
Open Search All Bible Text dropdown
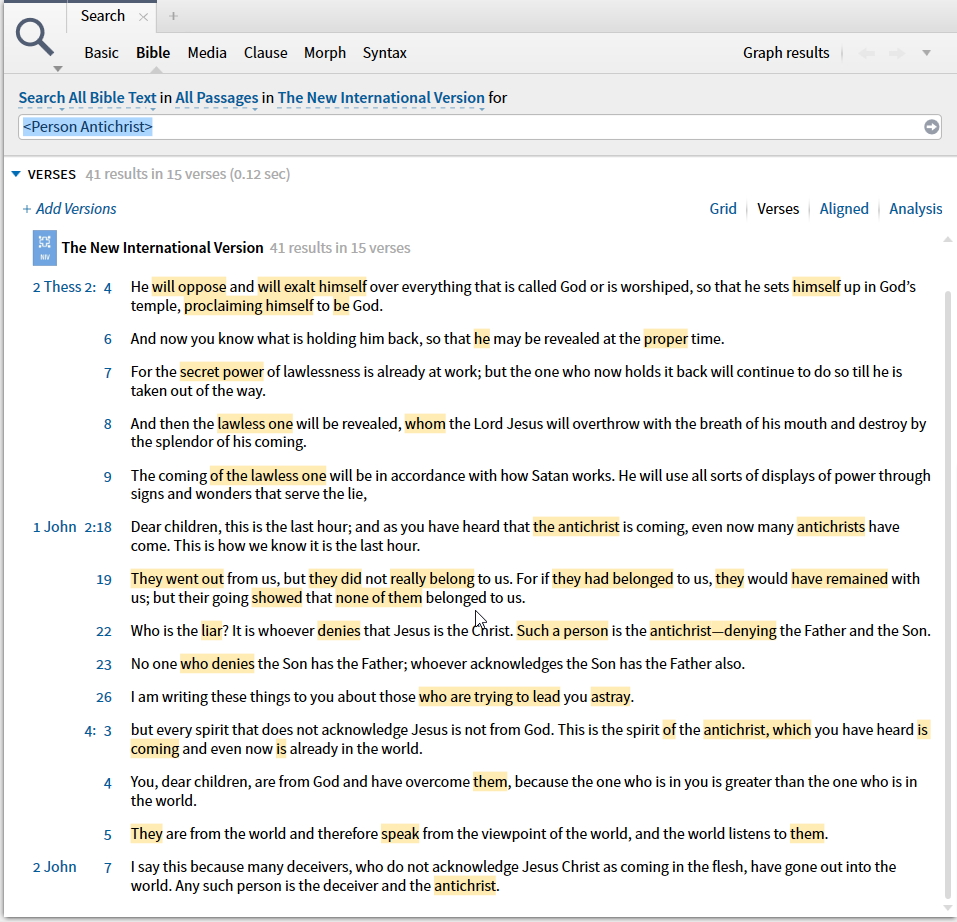click(87, 98)
